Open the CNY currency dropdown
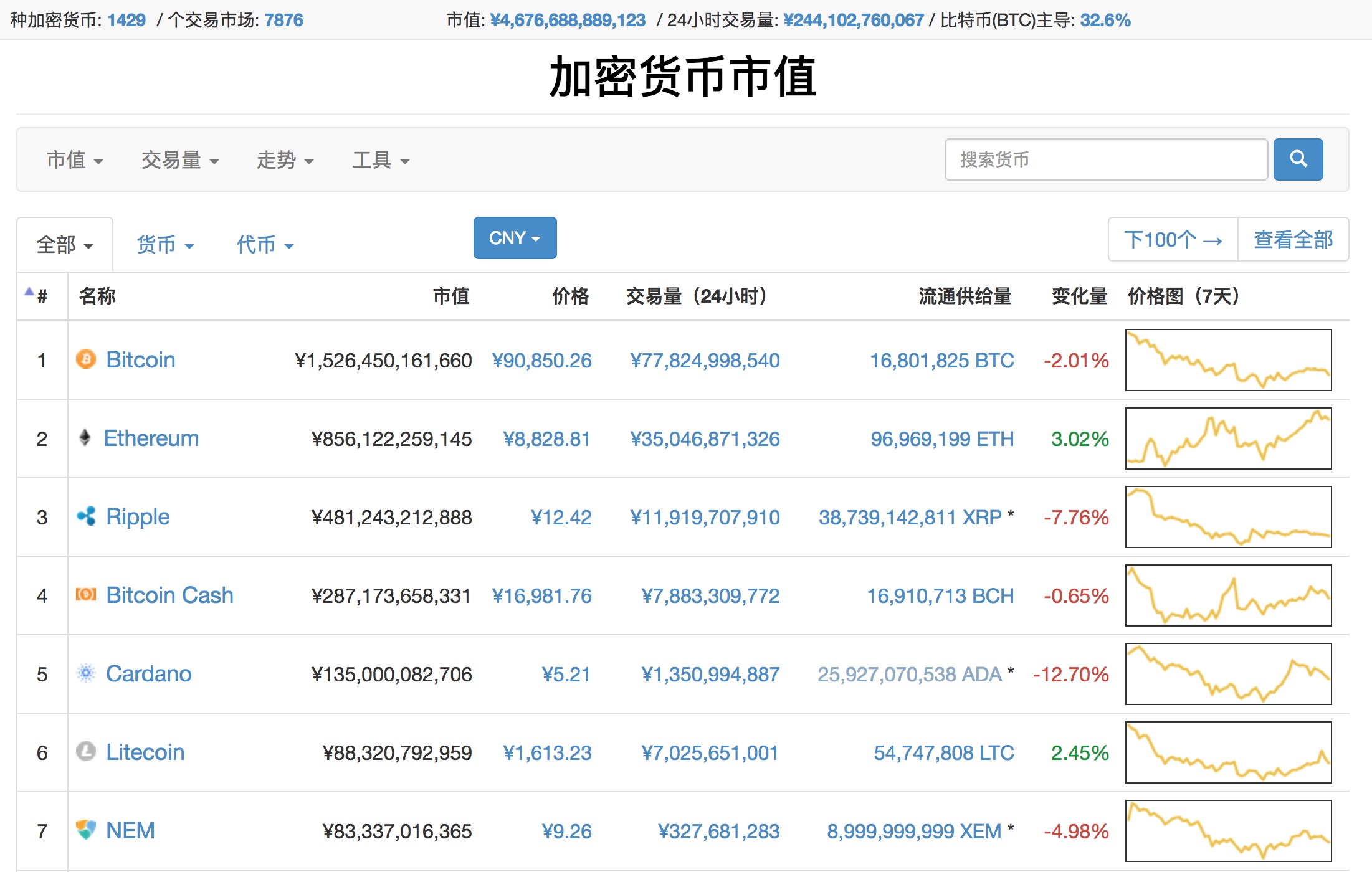 tap(515, 238)
